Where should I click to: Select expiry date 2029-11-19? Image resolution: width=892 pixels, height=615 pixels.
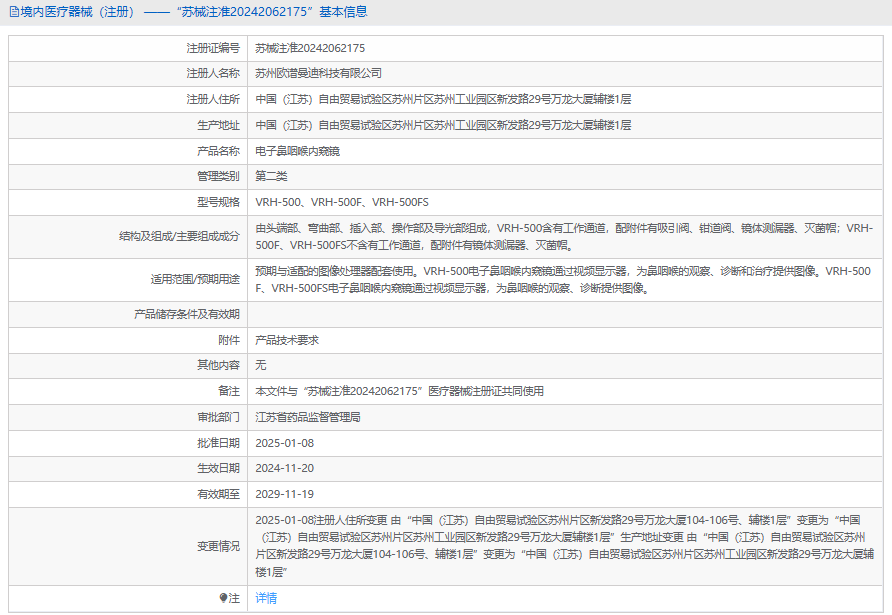[284, 494]
